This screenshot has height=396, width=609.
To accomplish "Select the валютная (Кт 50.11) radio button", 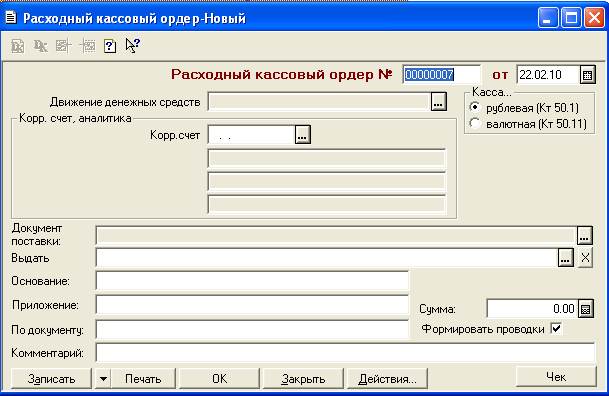I will pos(475,123).
